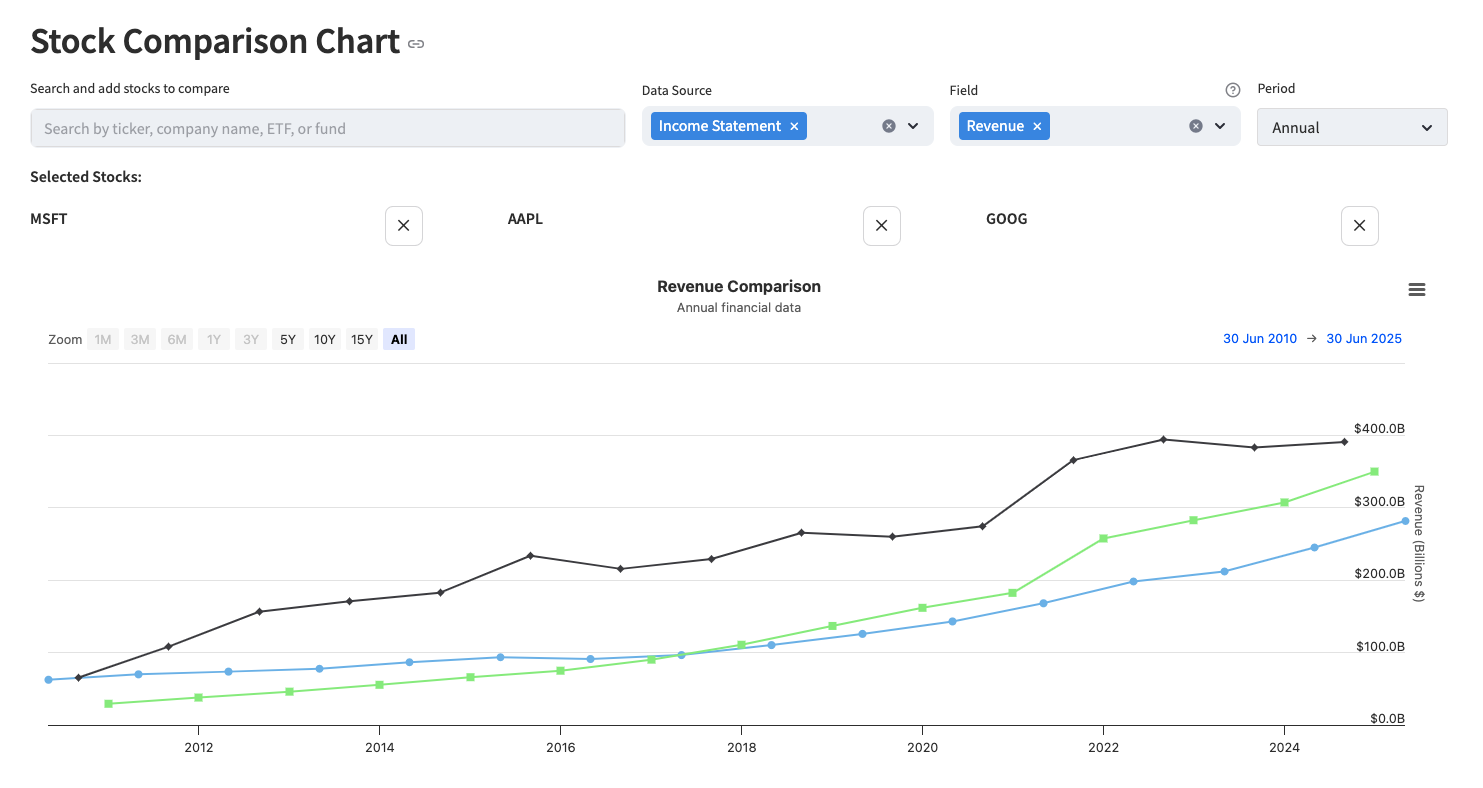The width and height of the screenshot is (1483, 788).
Task: Remove GOOG from selected stocks
Action: click(1360, 226)
